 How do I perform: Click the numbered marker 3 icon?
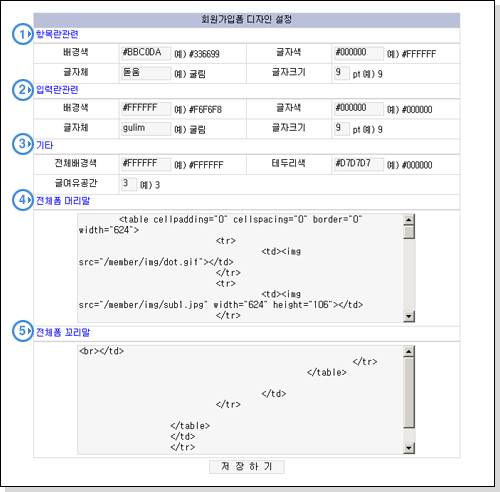23,144
